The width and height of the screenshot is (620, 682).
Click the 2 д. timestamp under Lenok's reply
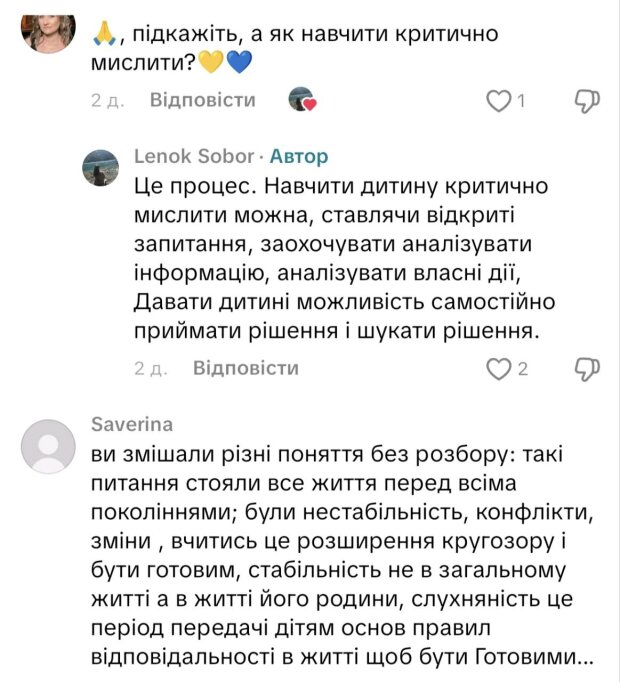click(150, 370)
